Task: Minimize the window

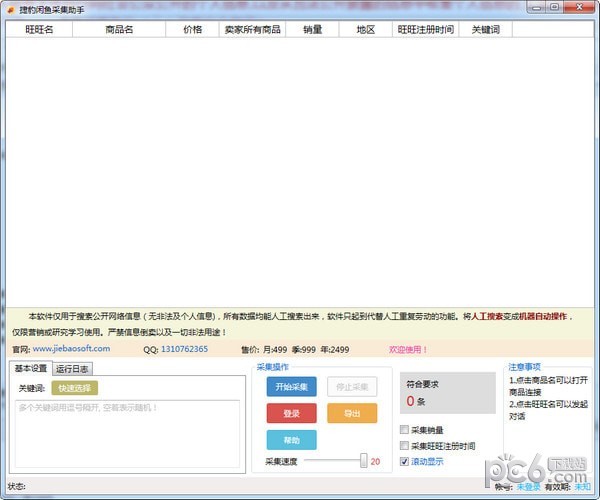Action: 536,7
